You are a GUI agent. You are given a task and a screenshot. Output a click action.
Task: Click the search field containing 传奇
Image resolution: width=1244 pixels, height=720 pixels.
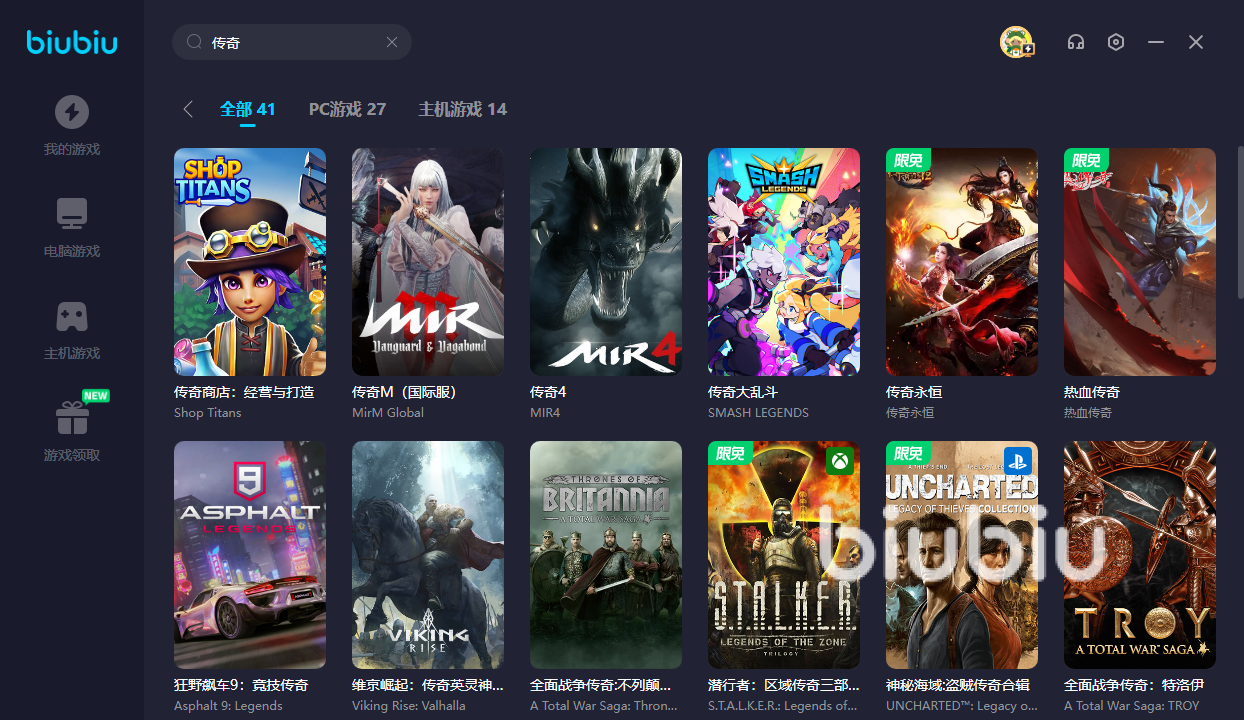point(292,42)
